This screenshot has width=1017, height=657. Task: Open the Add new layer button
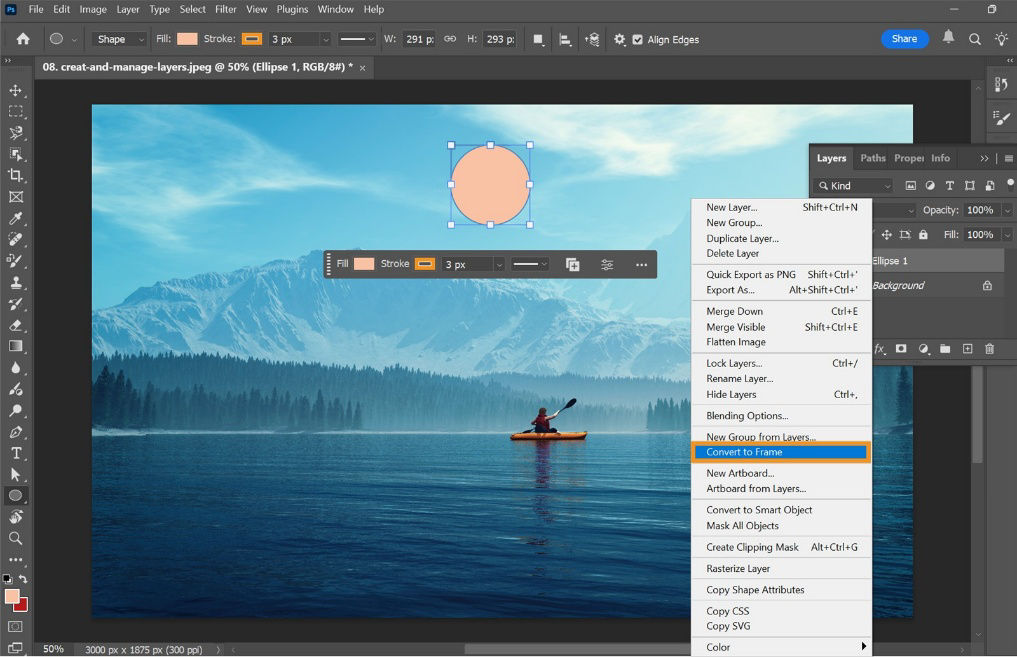pos(967,349)
